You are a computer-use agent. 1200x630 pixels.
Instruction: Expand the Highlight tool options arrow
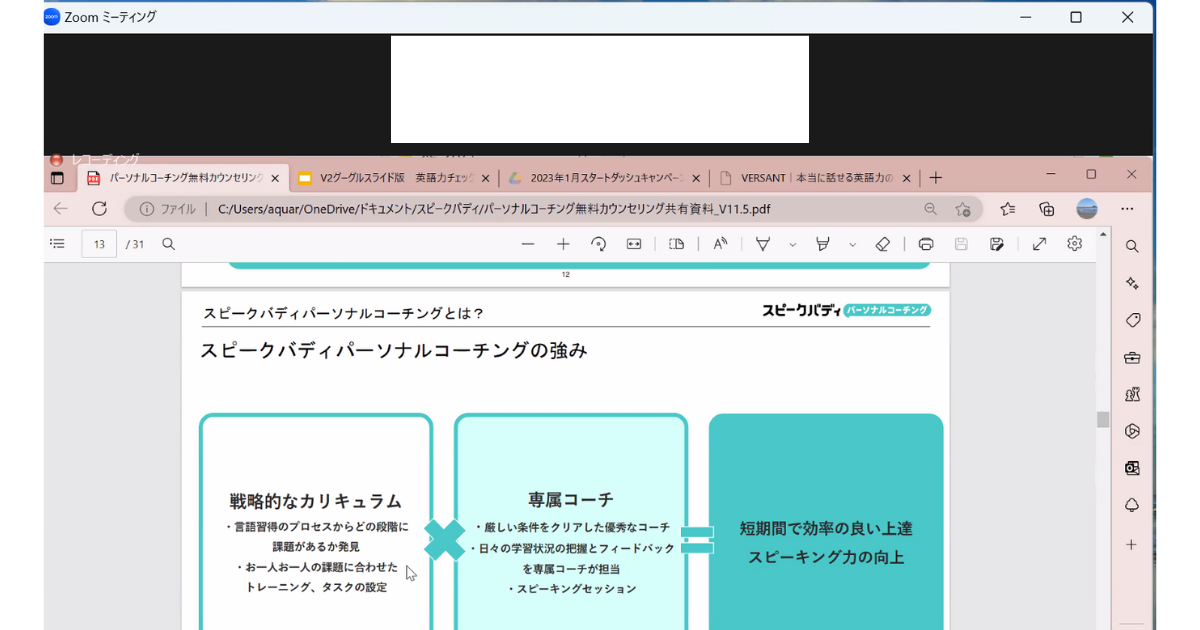click(x=852, y=244)
